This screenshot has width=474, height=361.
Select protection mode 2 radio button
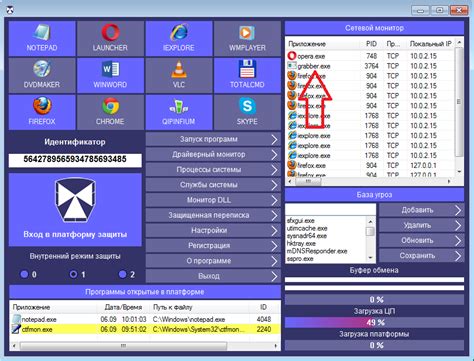click(x=122, y=274)
